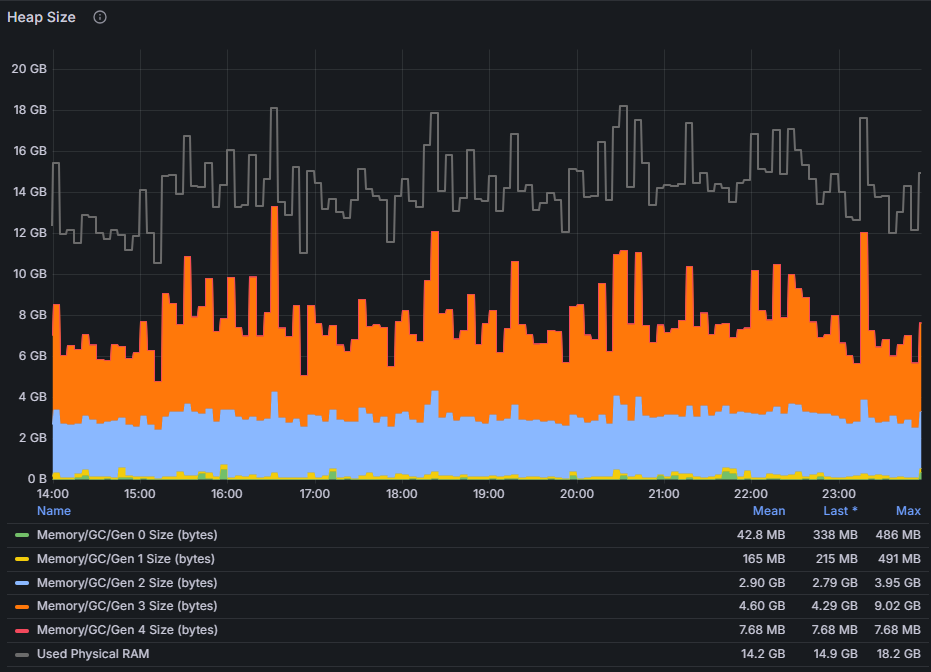Click the 23:00 label on the time axis

tap(838, 494)
